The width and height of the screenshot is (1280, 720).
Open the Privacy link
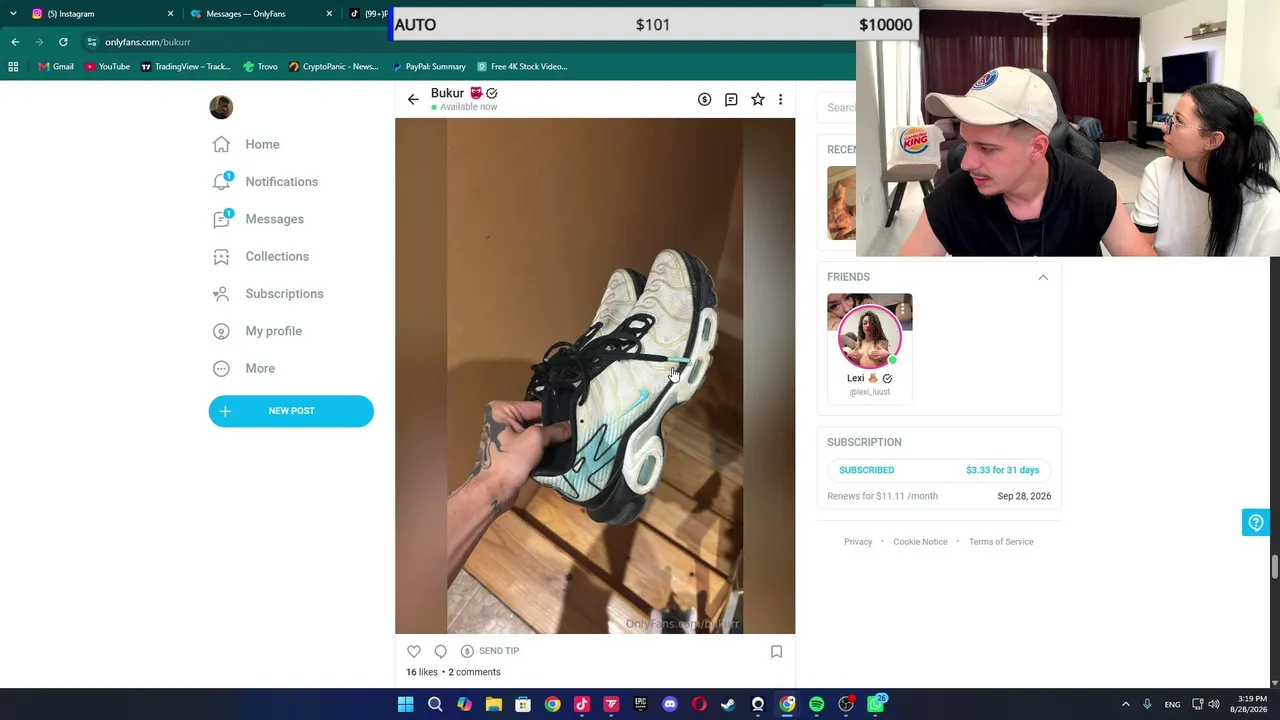click(858, 542)
